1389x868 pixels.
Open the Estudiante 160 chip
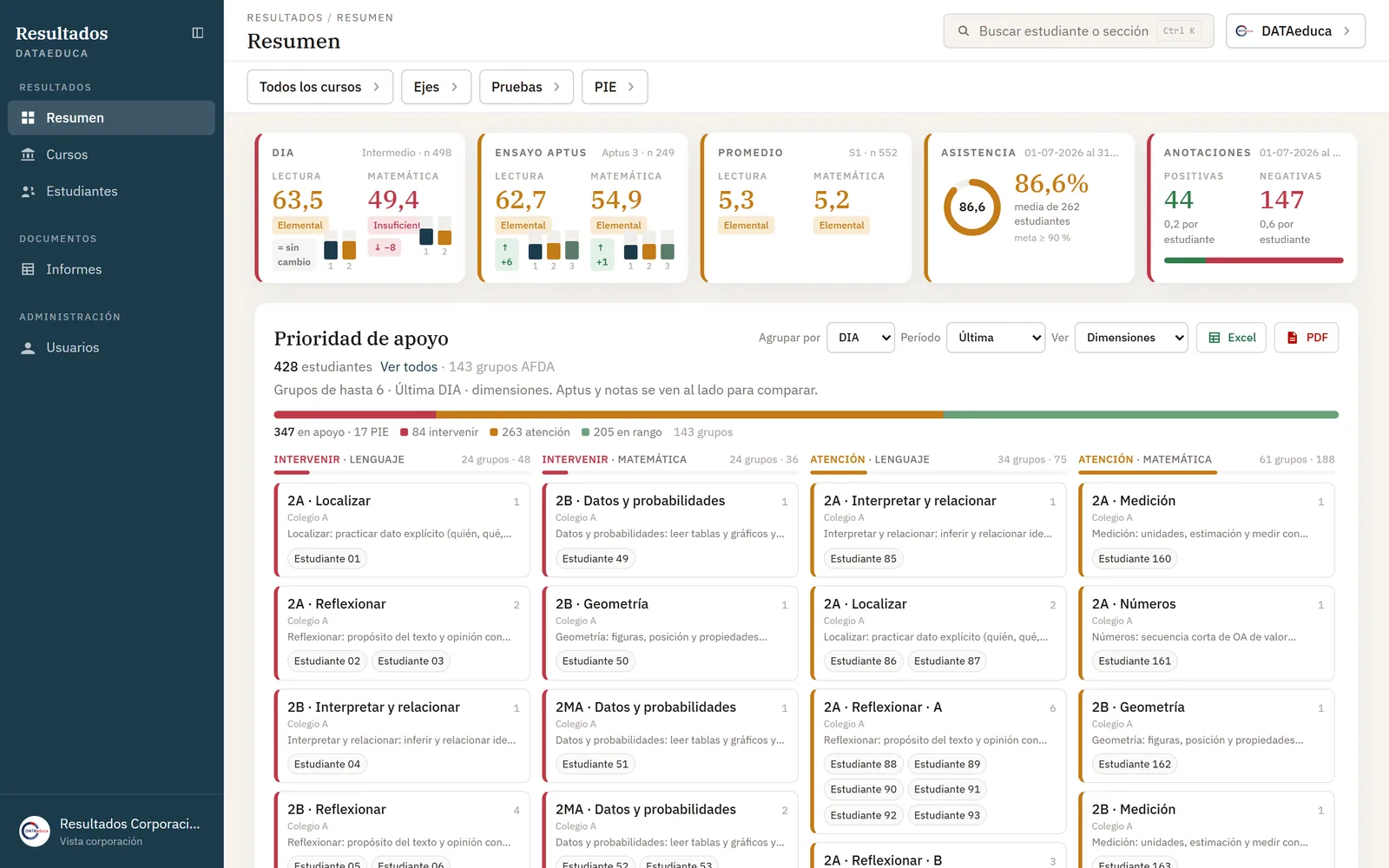tap(1135, 559)
